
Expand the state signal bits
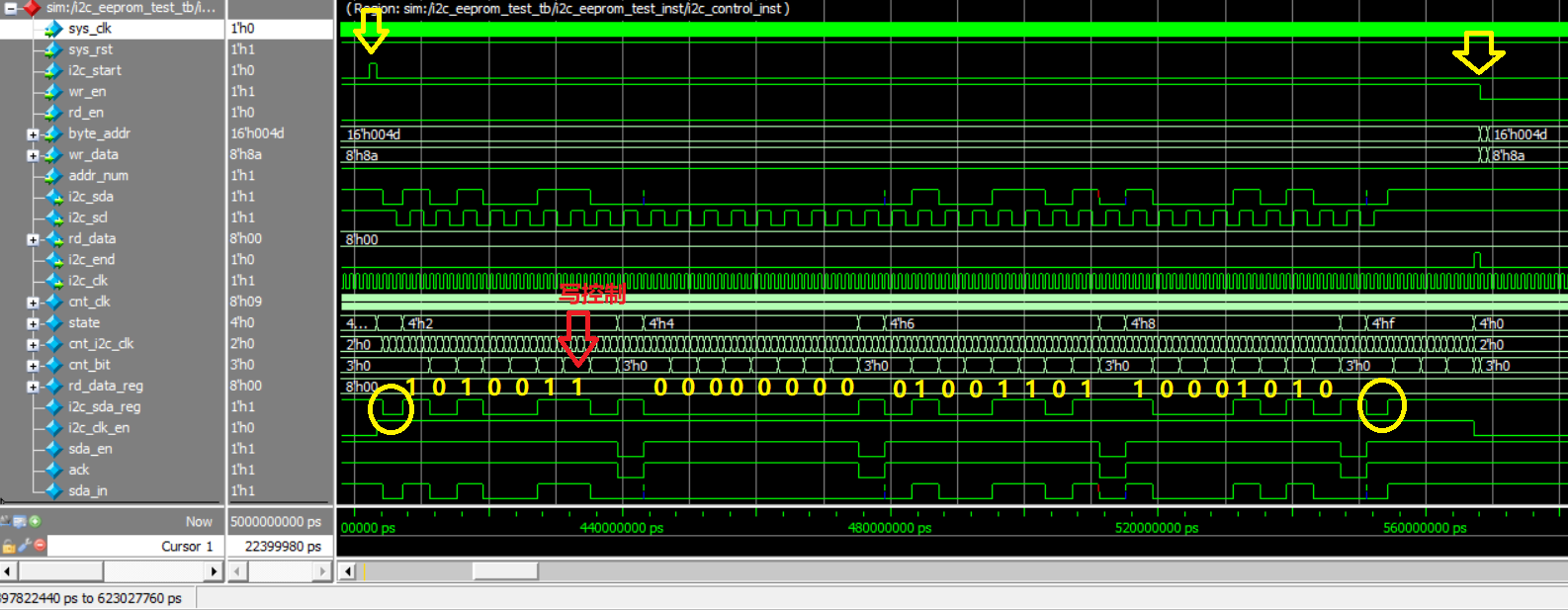[x=33, y=323]
